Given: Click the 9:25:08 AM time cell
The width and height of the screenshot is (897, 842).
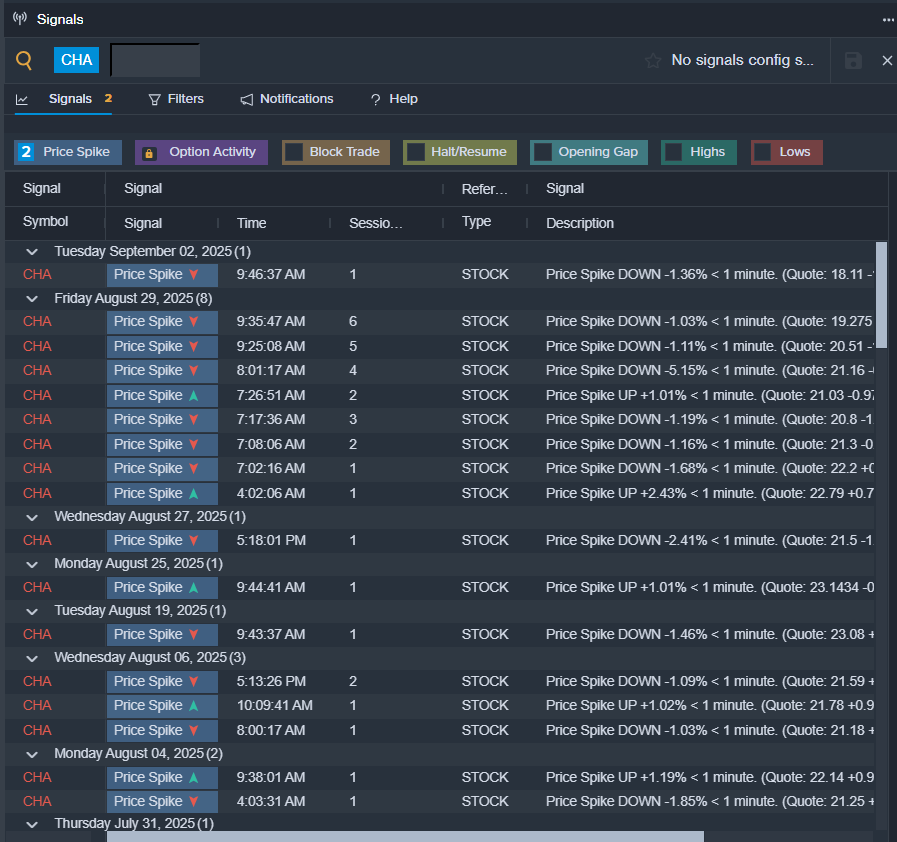Looking at the screenshot, I should point(271,347).
